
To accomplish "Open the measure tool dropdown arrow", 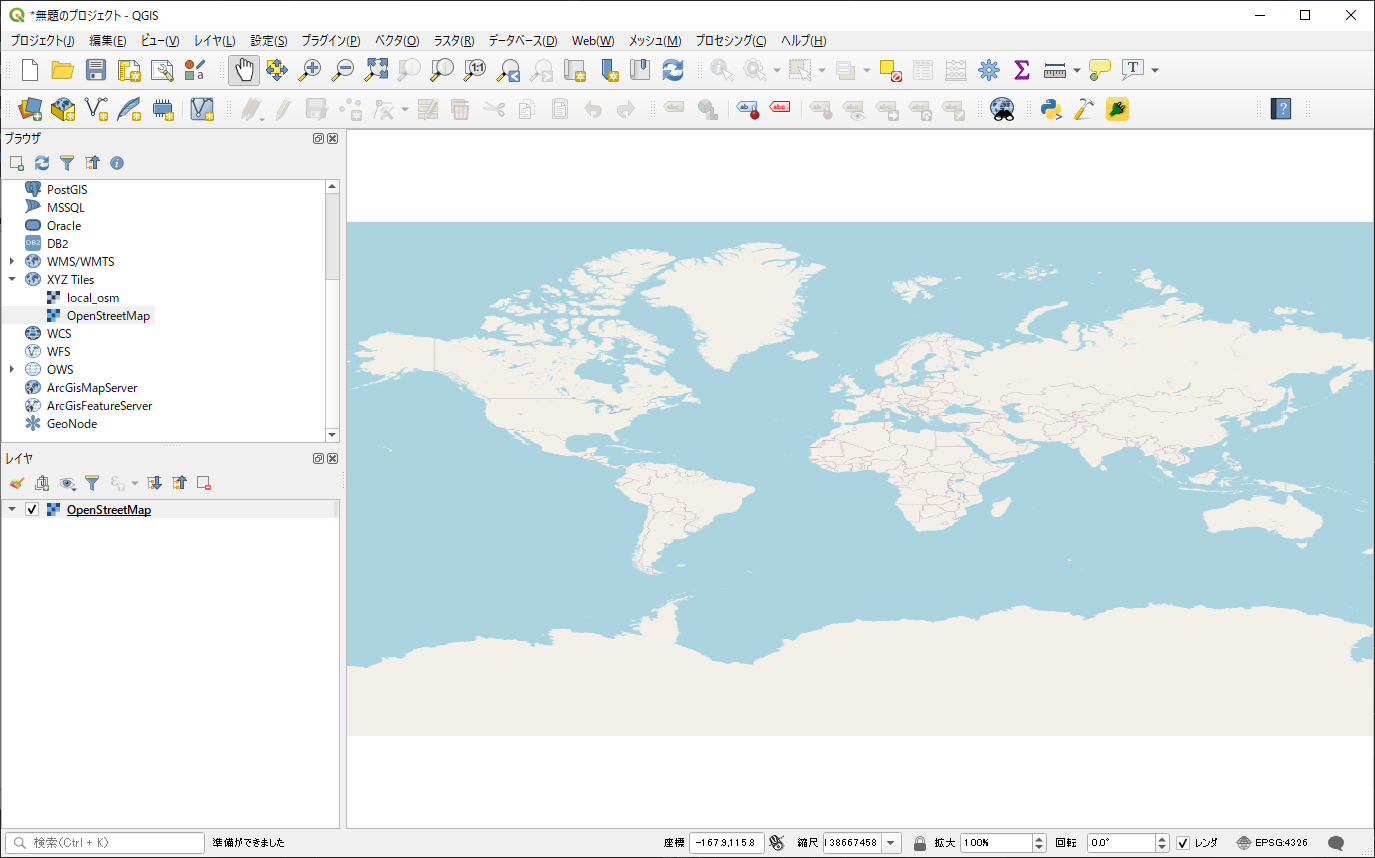I will pyautogui.click(x=1077, y=70).
